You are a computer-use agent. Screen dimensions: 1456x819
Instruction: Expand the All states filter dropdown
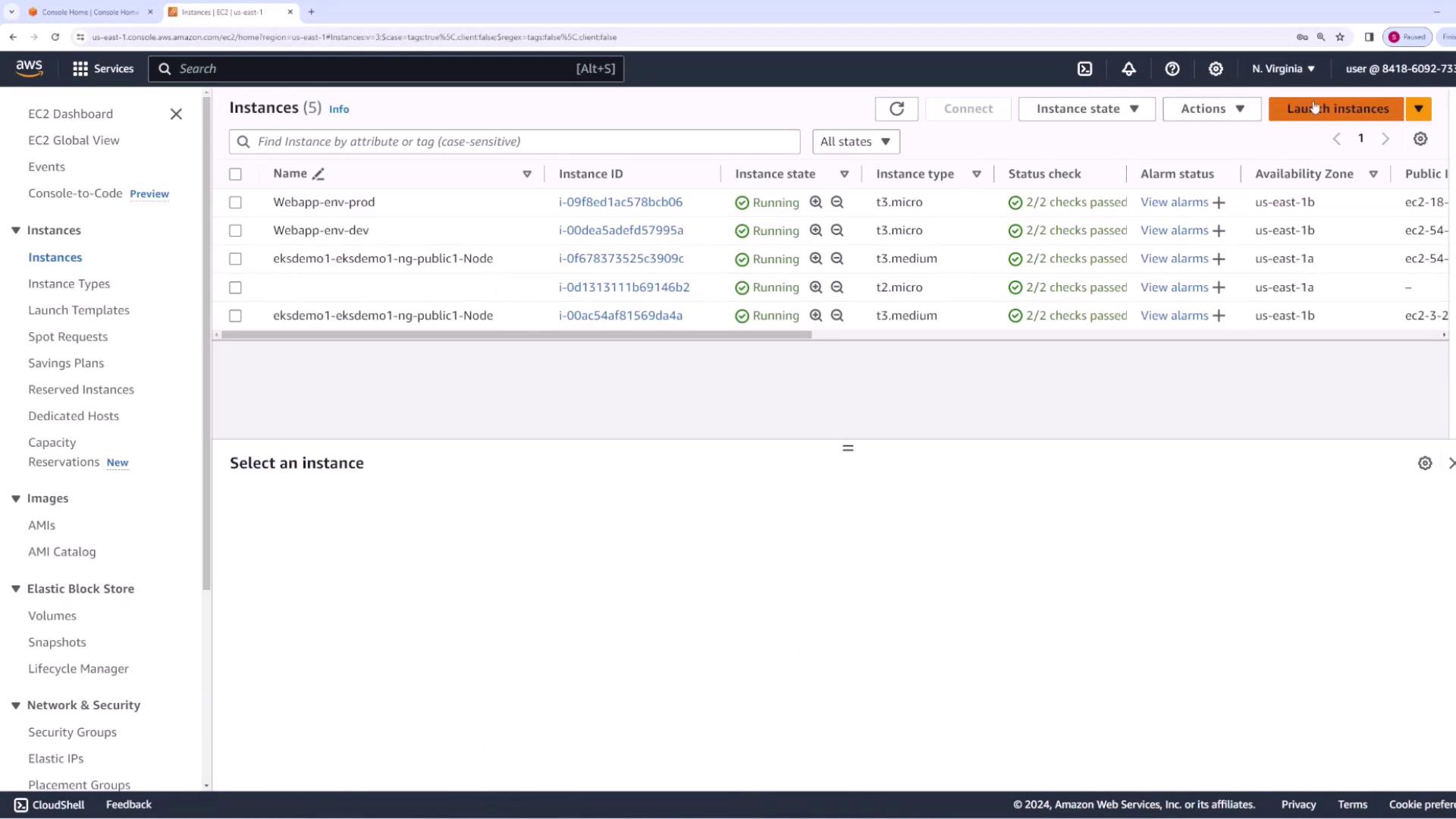pos(855,142)
